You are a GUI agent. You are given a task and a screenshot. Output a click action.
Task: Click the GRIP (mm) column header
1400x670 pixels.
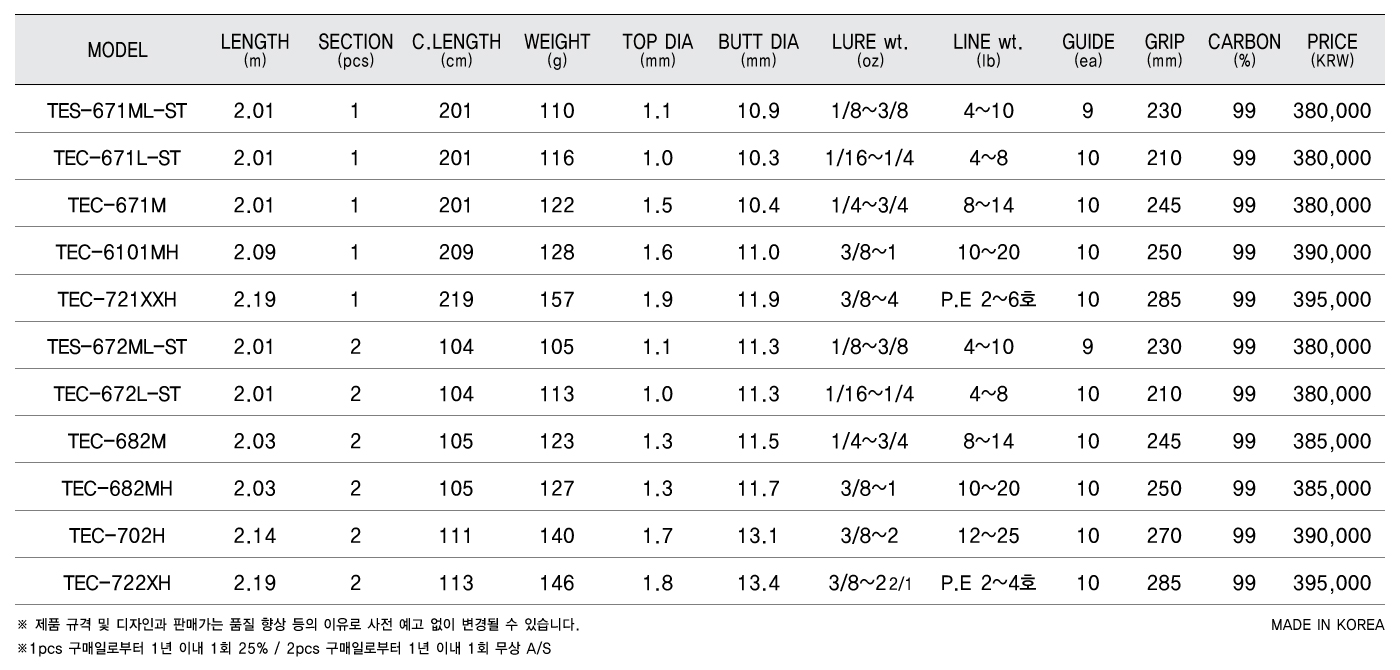pyautogui.click(x=1165, y=49)
